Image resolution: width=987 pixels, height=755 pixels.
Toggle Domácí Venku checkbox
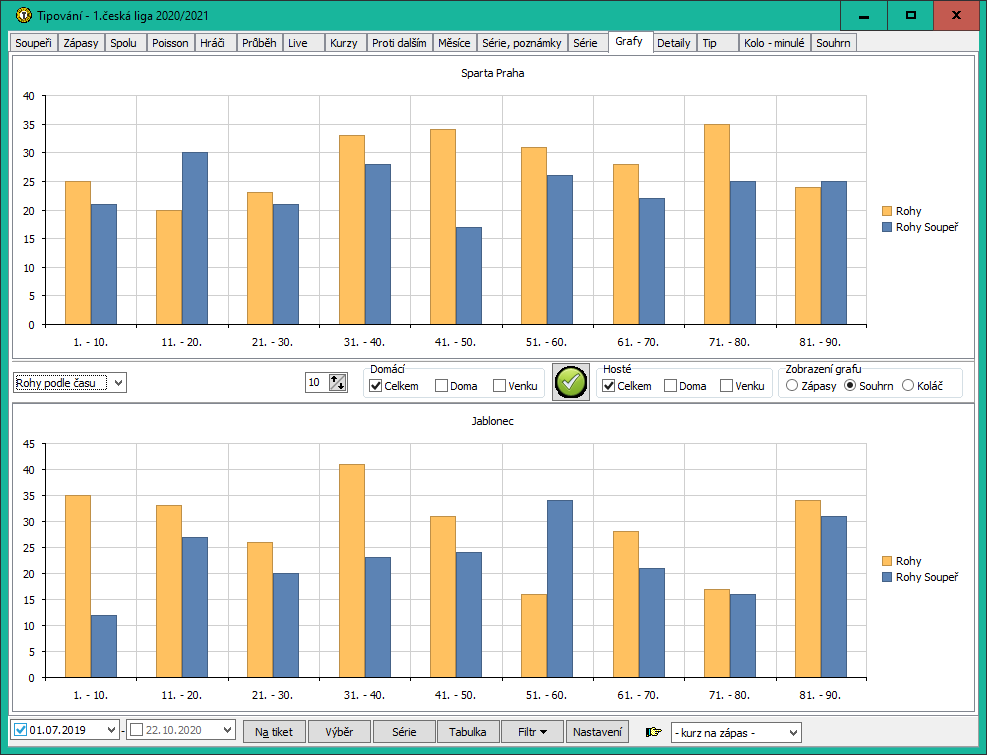click(x=499, y=385)
